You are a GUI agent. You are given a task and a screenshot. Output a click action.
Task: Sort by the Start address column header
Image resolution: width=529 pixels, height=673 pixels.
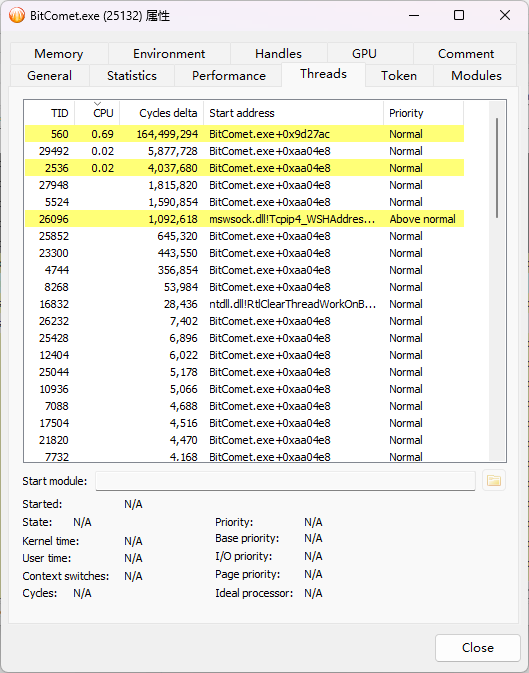[x=294, y=113]
